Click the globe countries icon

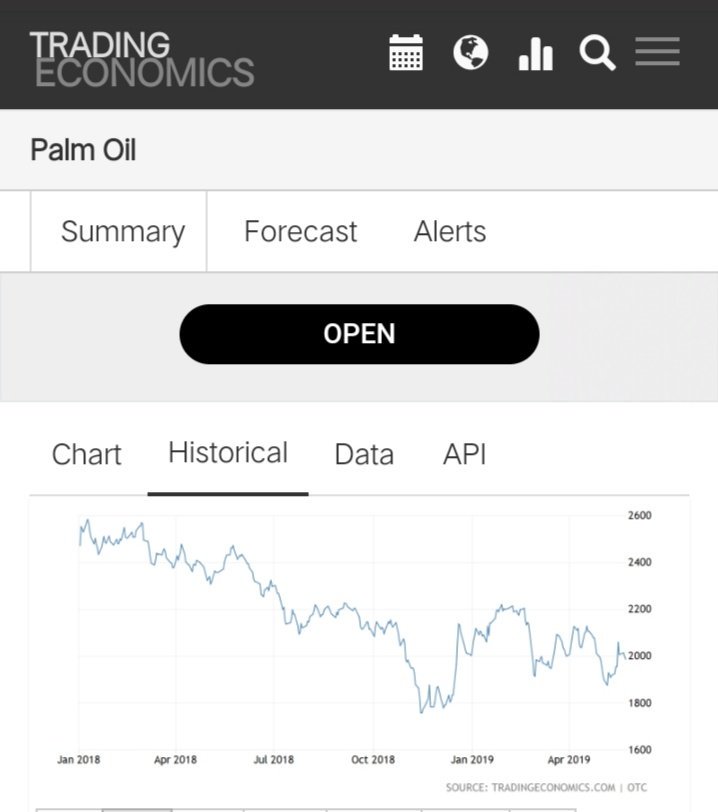coord(470,52)
